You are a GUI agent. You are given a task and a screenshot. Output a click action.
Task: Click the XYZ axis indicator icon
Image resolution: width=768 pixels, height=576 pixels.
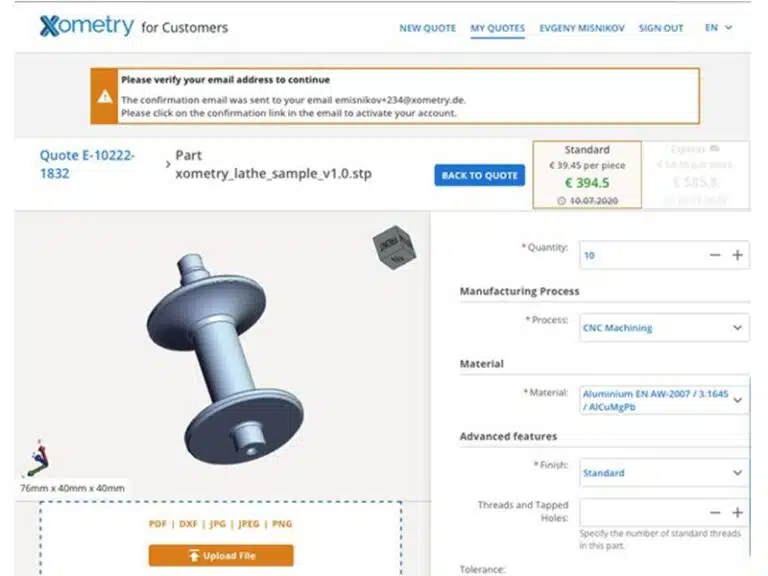pos(35,458)
